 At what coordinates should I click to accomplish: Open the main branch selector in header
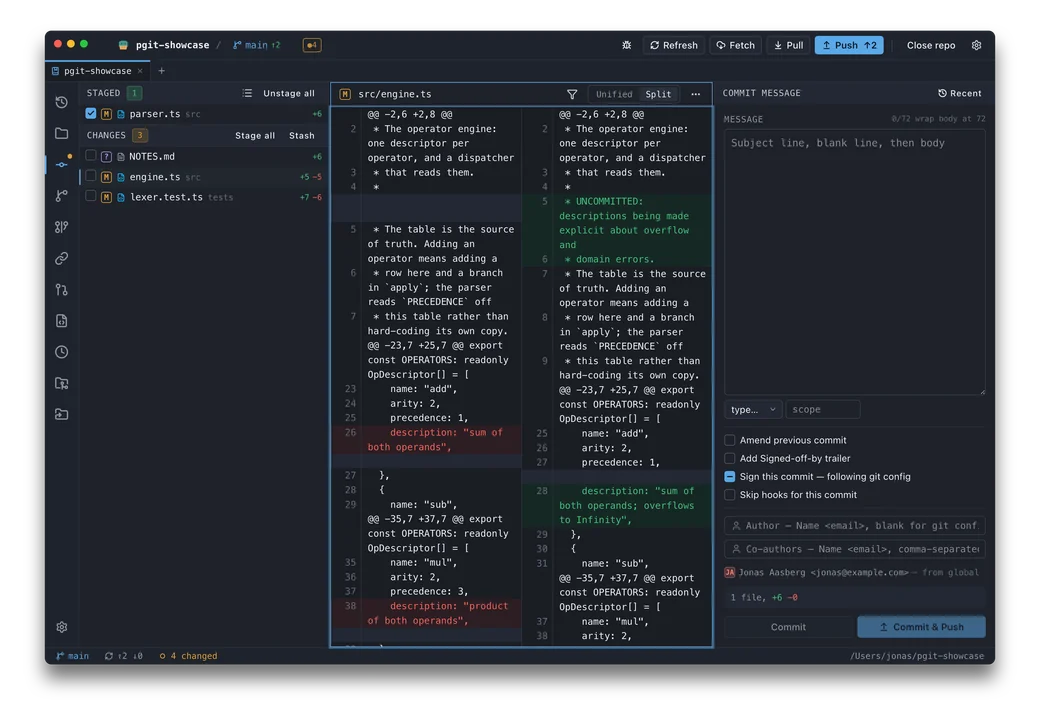coord(256,45)
